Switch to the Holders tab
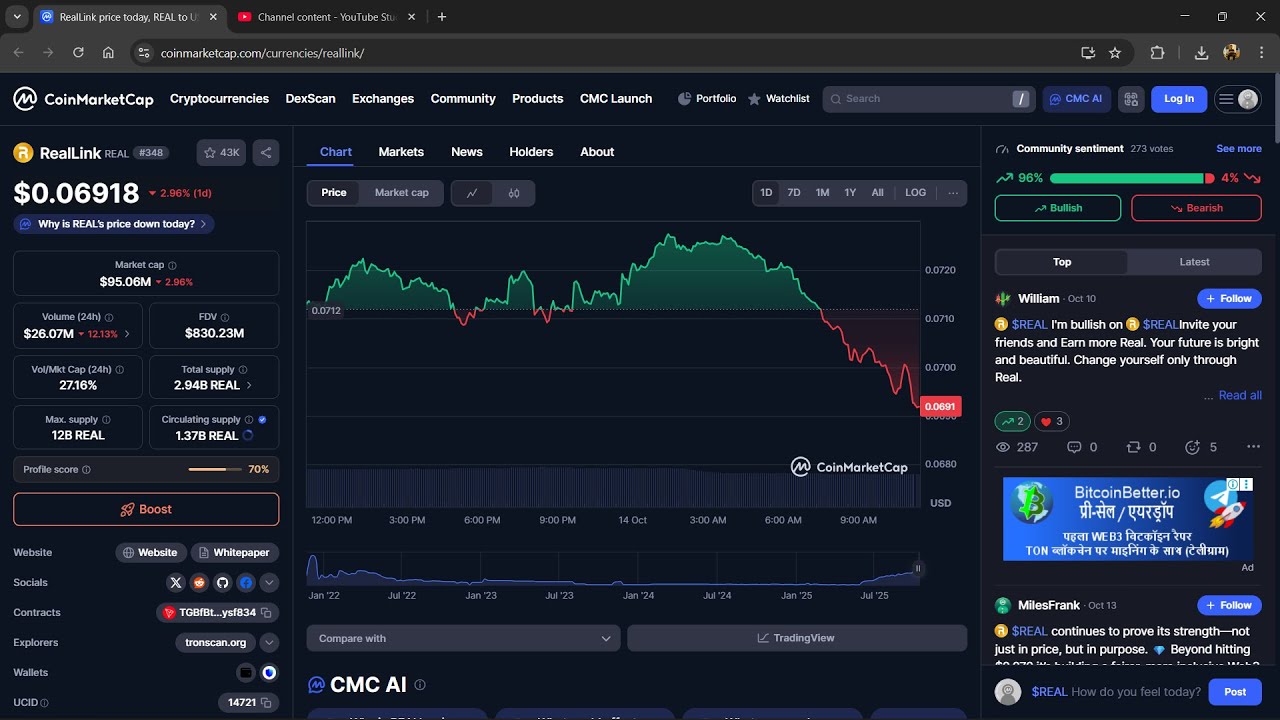Screen dimensions: 1280x720 pos(531,152)
